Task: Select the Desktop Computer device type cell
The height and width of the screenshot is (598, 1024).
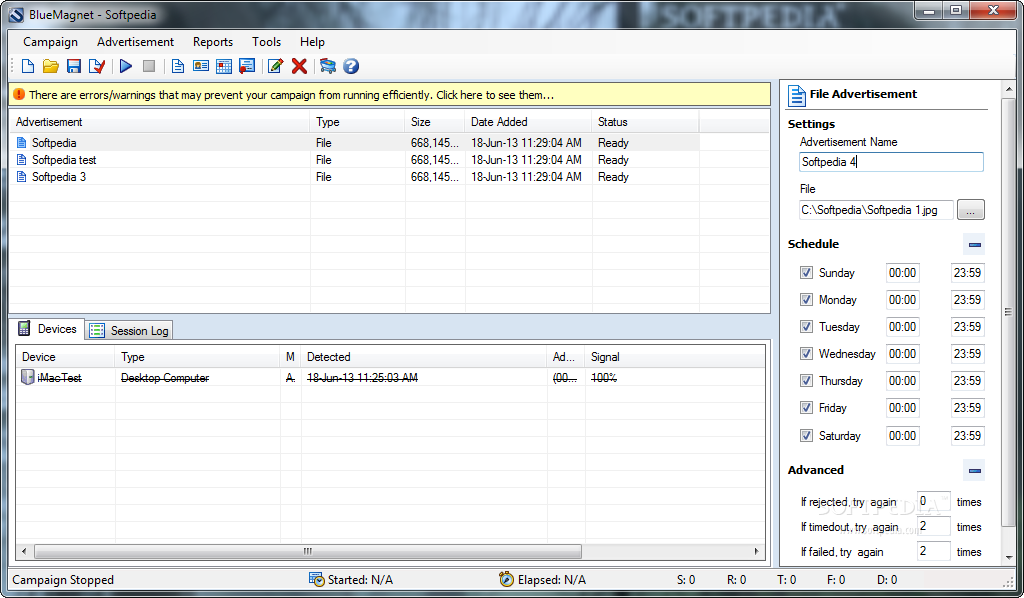Action: click(165, 378)
